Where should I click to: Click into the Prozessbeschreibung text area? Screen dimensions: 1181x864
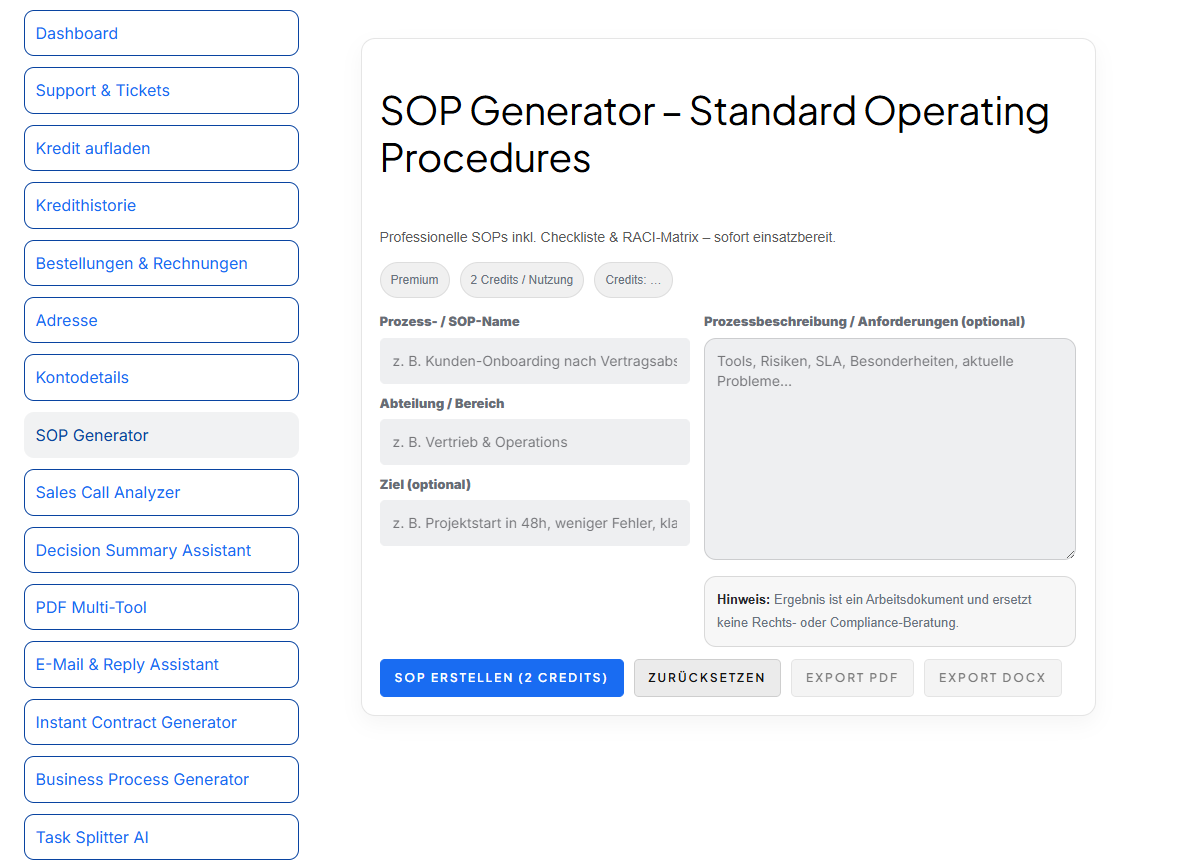(889, 448)
